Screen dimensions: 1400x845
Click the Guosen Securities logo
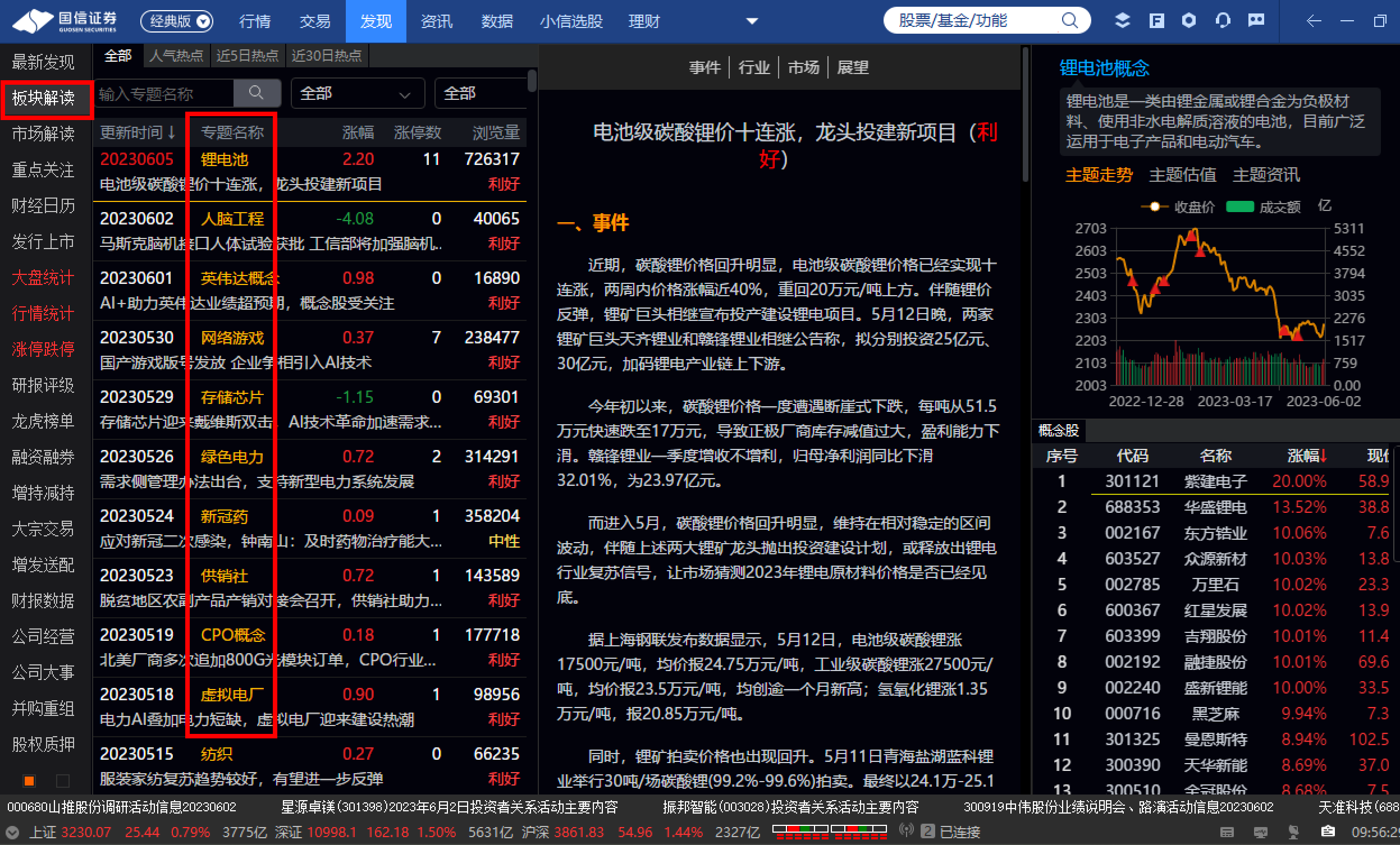pyautogui.click(x=64, y=21)
